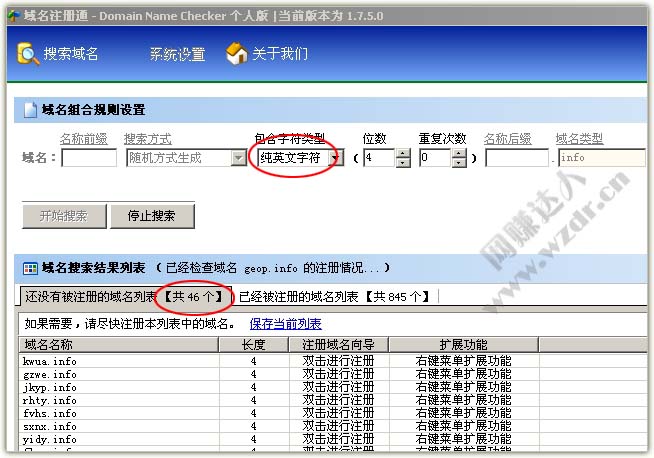Click 右键菜单扩展功能 in the gzwe.info row

click(x=463, y=374)
